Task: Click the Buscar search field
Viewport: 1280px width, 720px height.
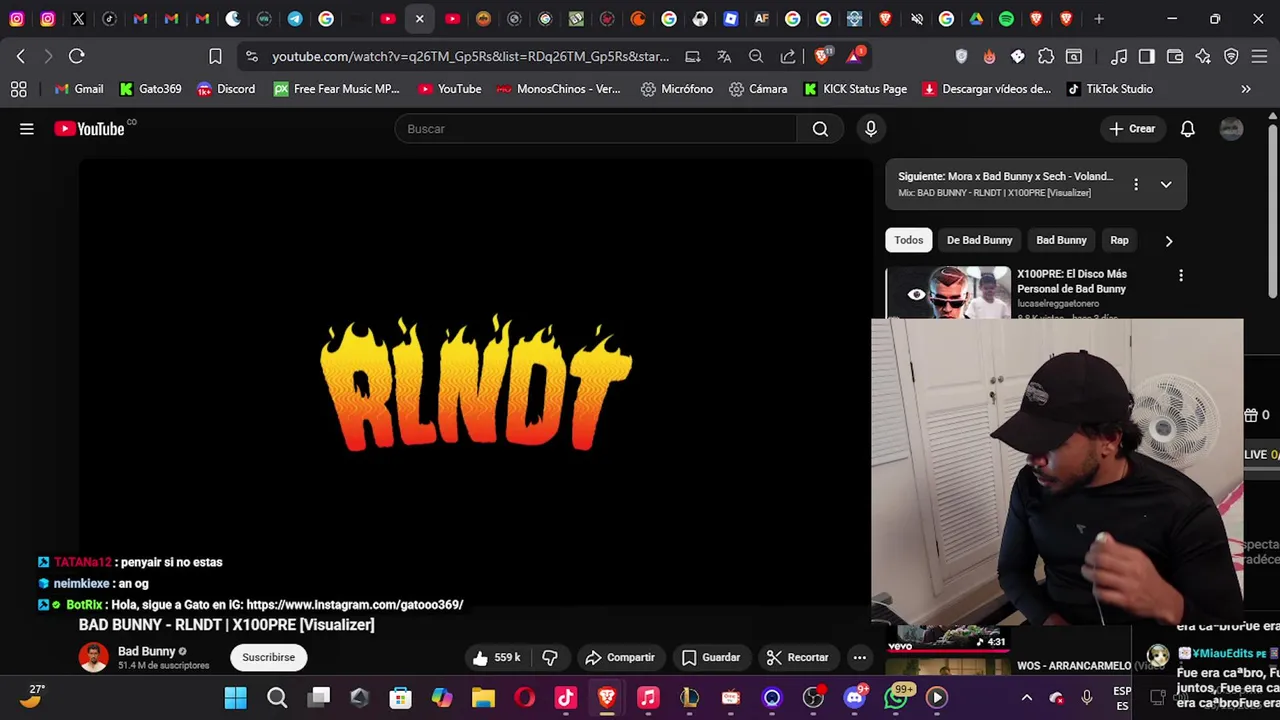Action: [596, 129]
